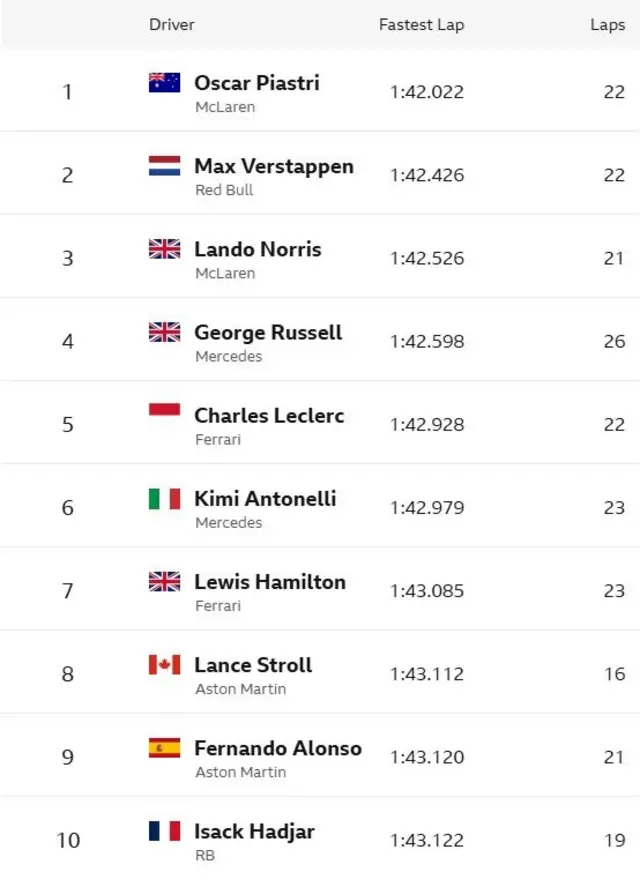Click the Italian flag beside Kimi Antonelli

pos(164,498)
